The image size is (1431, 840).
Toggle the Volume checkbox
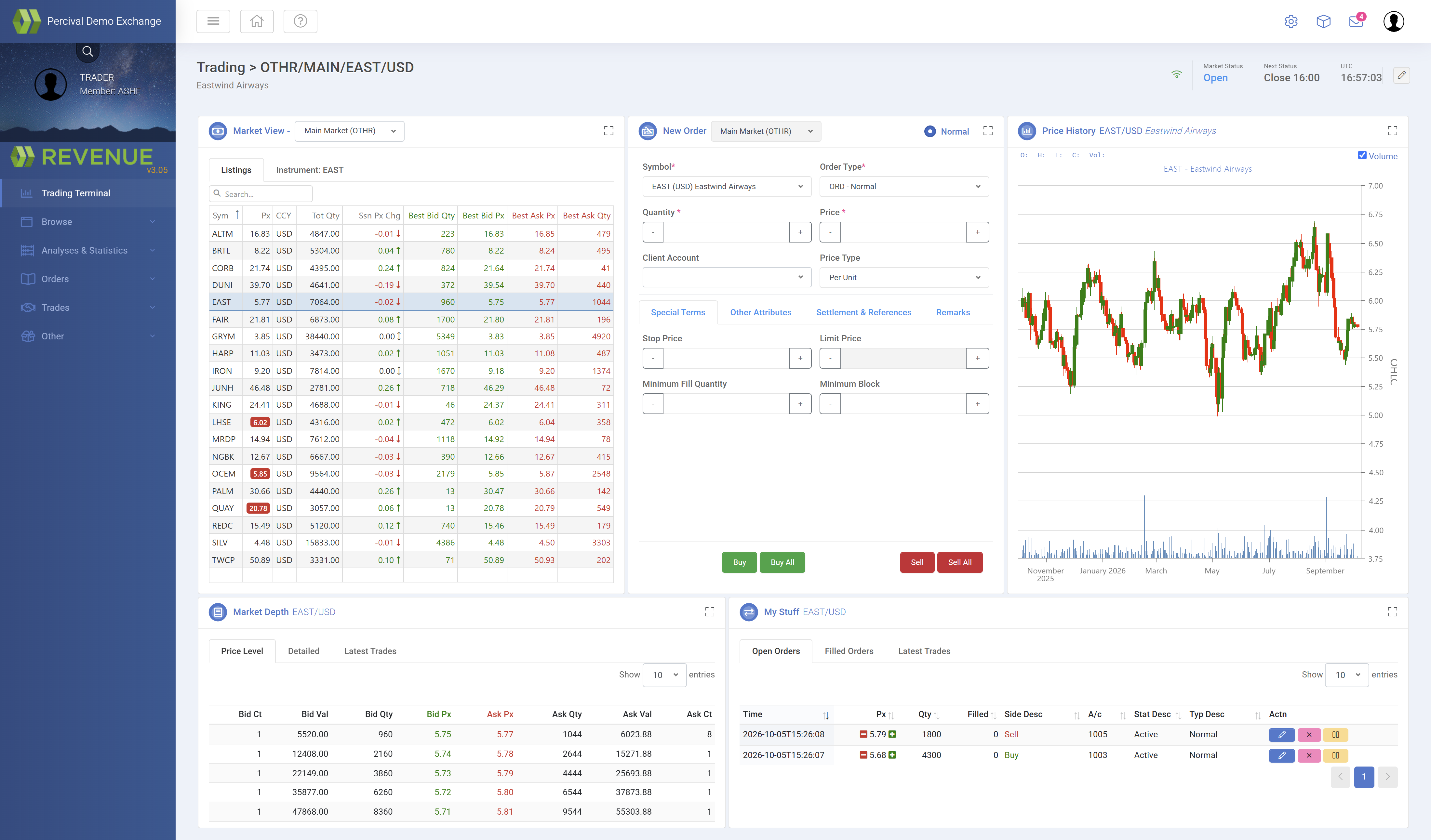tap(1362, 155)
